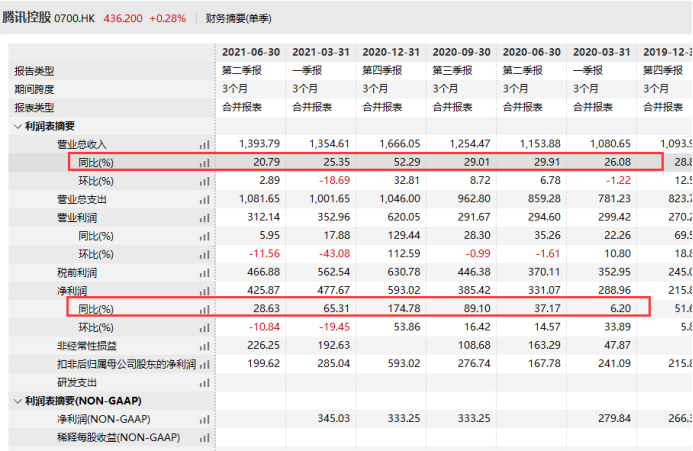This screenshot has height=451, width=693.
Task: Click the 0700.HK stock code
Action: (x=103, y=18)
